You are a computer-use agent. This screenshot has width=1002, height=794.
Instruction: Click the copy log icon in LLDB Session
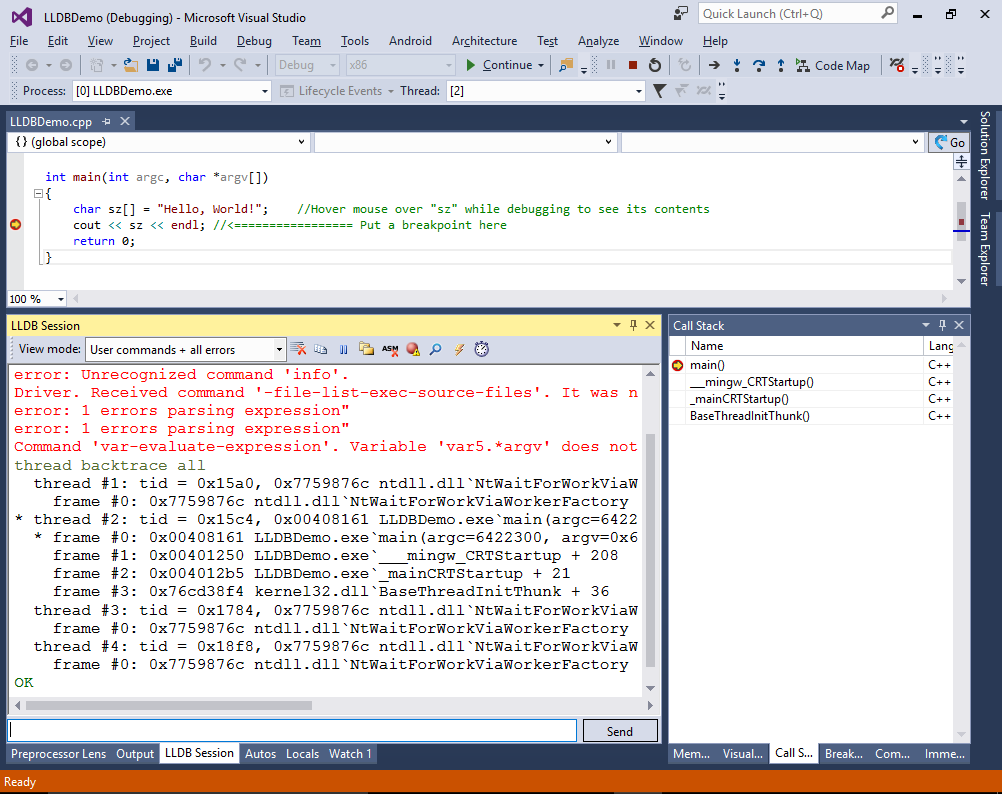coord(321,349)
